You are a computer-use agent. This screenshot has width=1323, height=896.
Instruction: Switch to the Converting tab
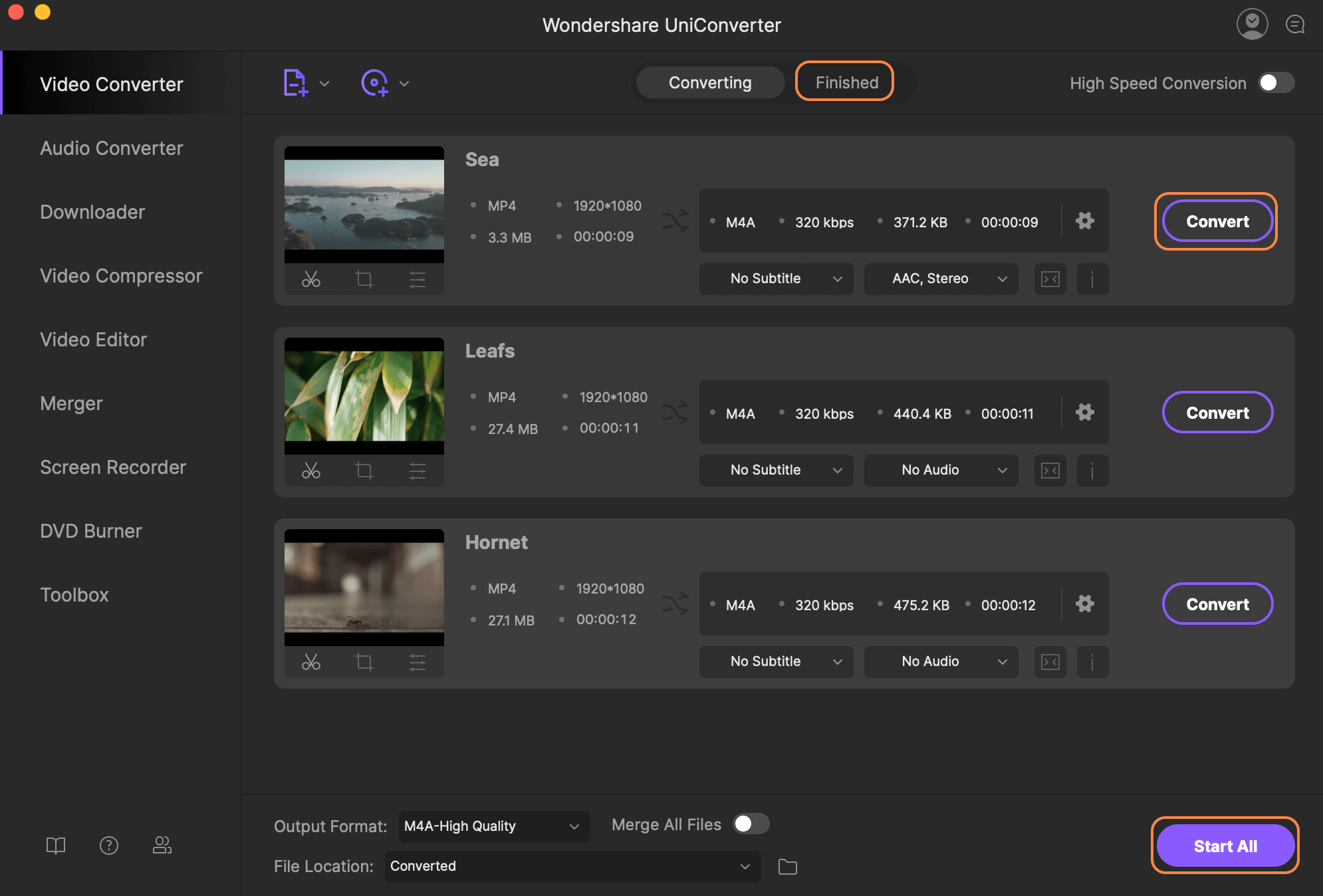point(710,82)
